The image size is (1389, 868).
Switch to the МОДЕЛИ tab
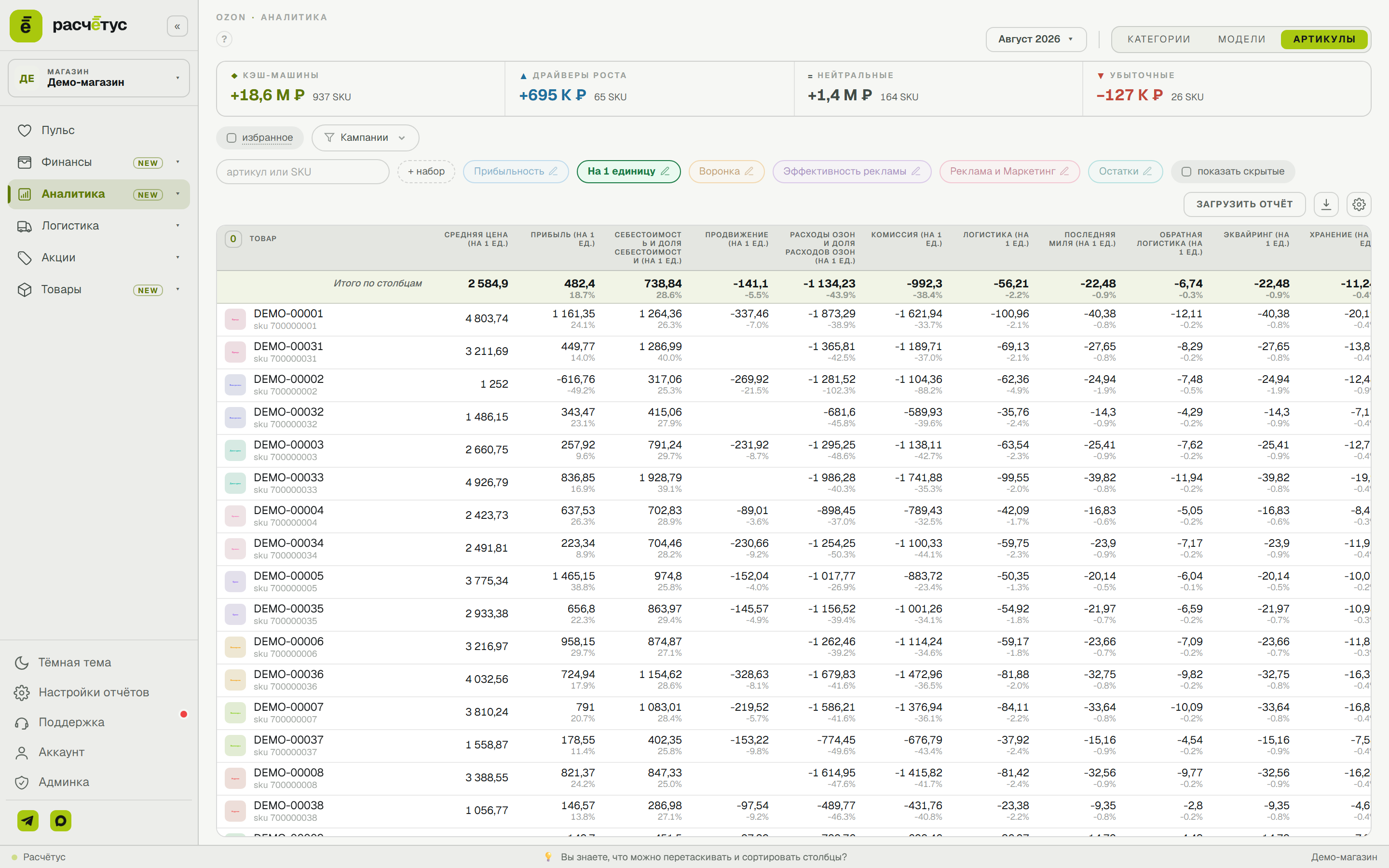[1241, 39]
